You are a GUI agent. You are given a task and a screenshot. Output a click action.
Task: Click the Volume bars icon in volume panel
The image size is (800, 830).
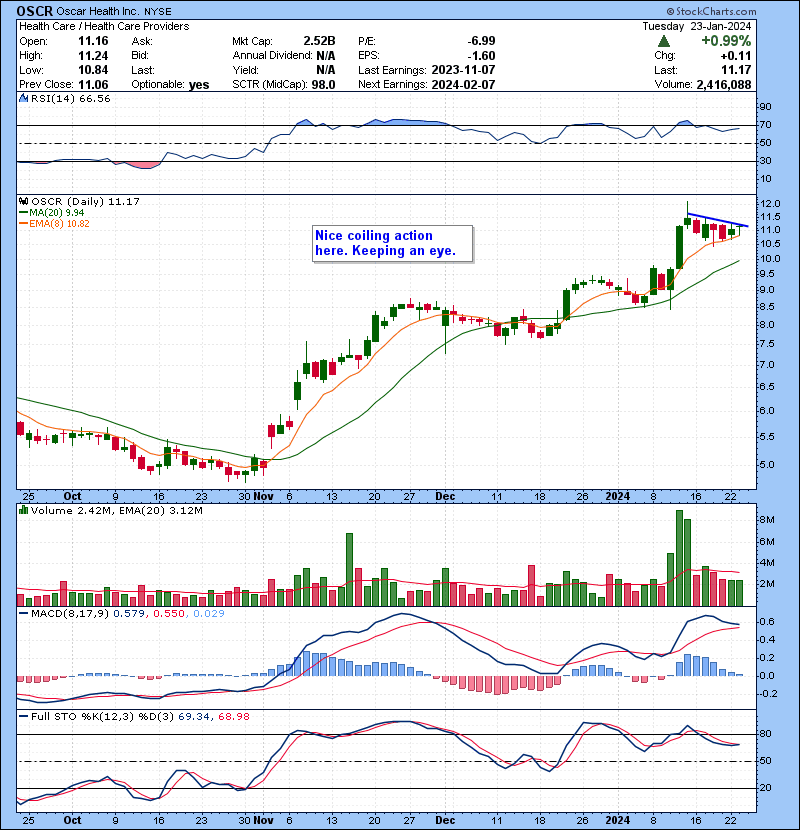(x=24, y=510)
